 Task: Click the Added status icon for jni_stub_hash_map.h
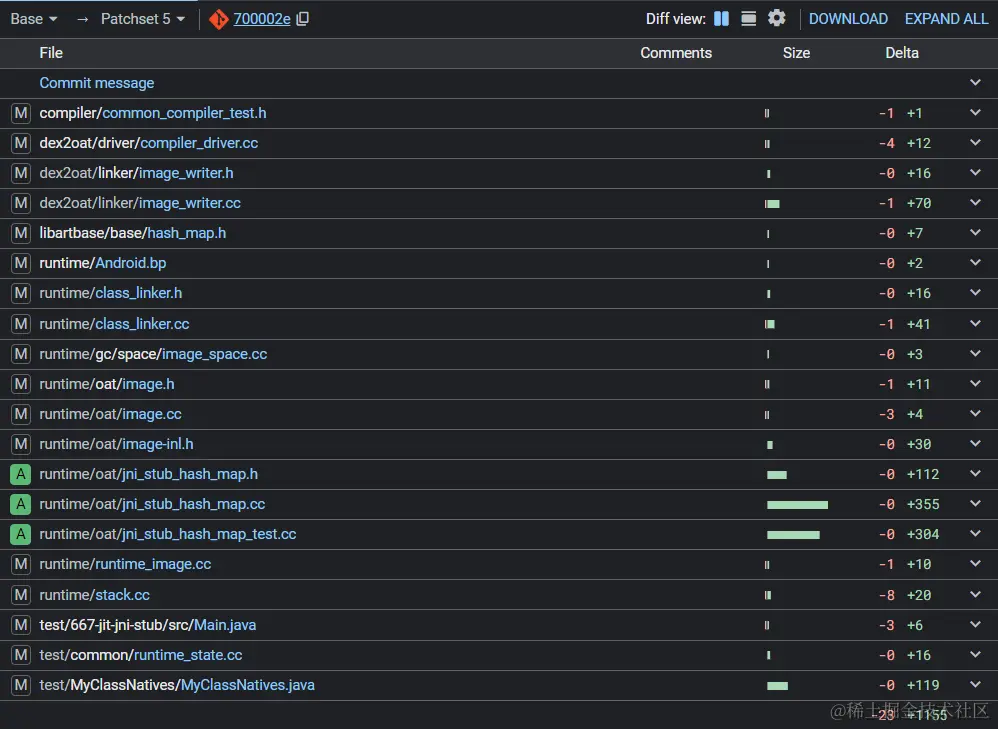(x=20, y=474)
